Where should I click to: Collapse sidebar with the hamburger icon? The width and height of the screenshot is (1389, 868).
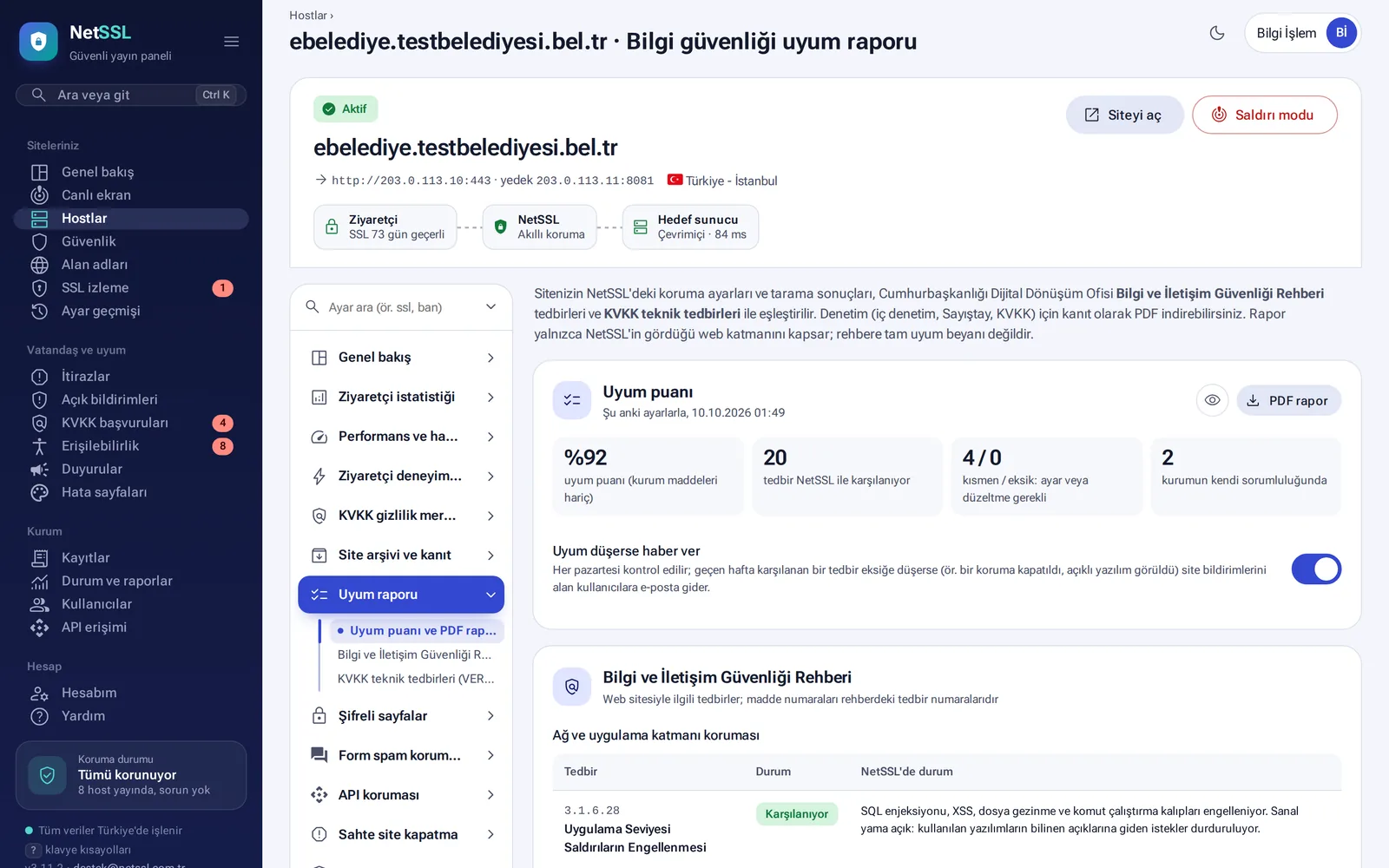tap(231, 42)
